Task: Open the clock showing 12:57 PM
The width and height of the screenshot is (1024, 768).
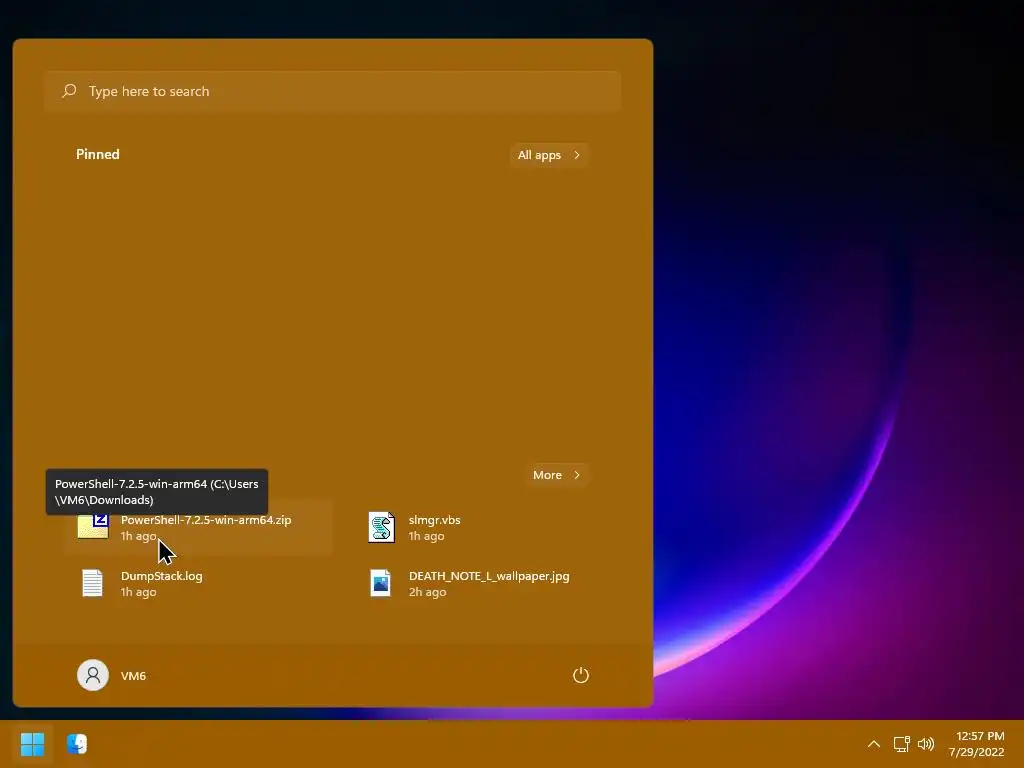Action: 980,736
